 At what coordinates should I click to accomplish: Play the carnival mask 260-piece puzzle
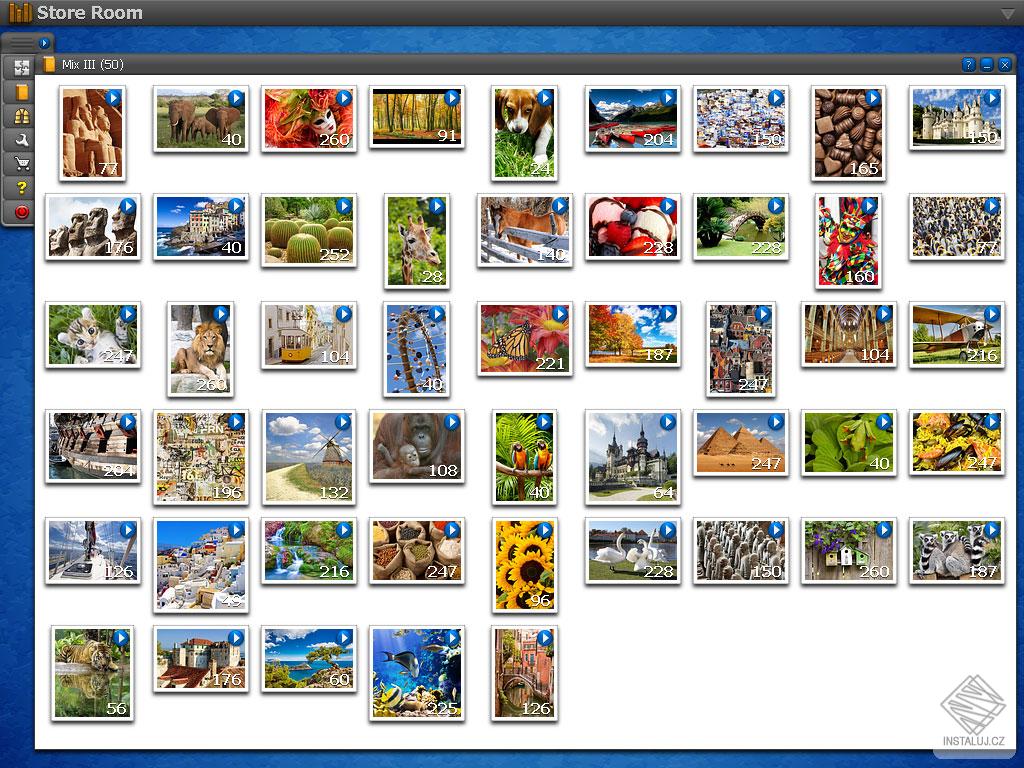coord(344,98)
